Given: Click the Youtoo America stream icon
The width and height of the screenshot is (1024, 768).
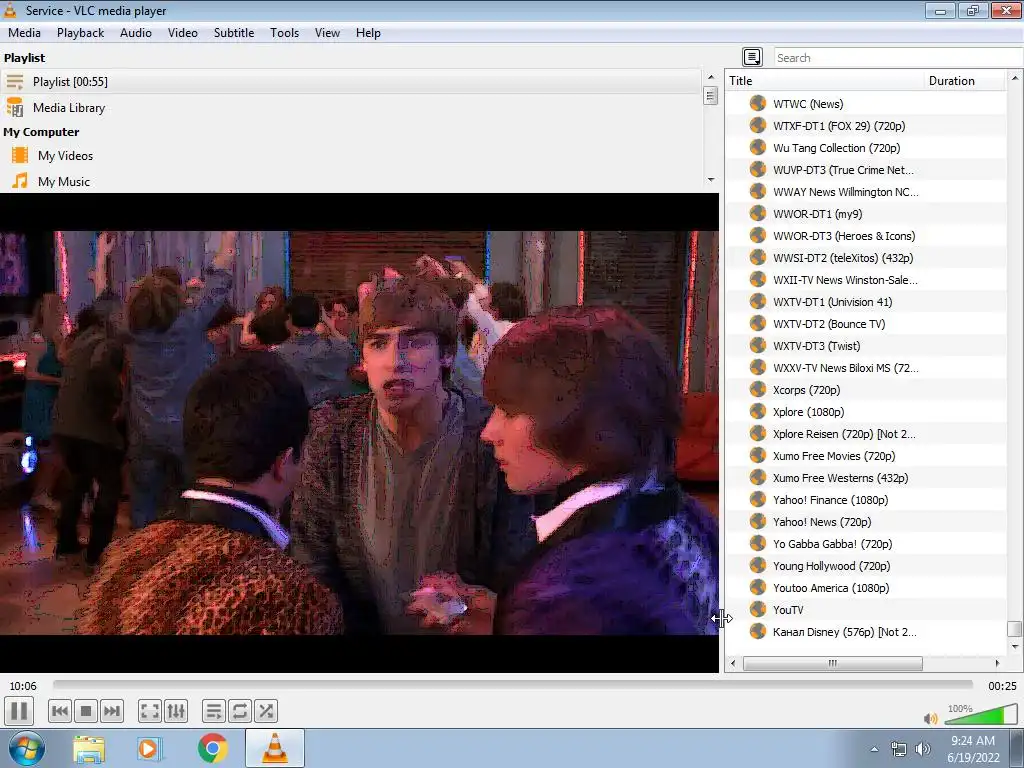Looking at the screenshot, I should pos(758,587).
